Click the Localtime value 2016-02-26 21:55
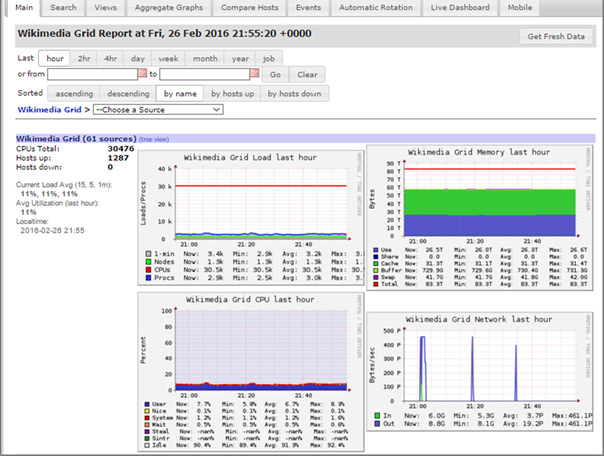 click(x=52, y=230)
